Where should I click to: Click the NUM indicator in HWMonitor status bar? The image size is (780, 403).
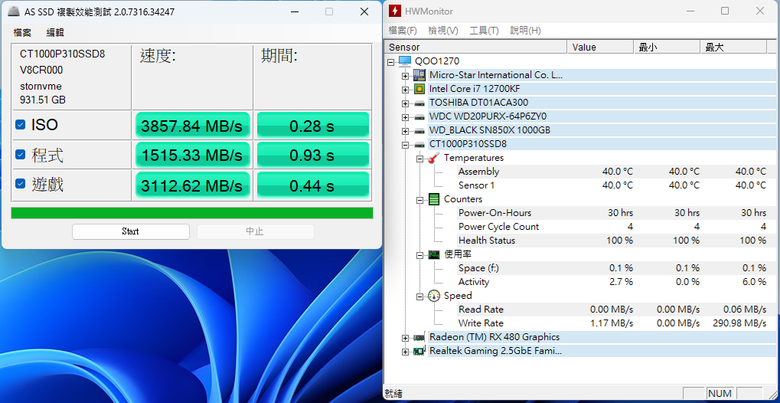tap(719, 394)
